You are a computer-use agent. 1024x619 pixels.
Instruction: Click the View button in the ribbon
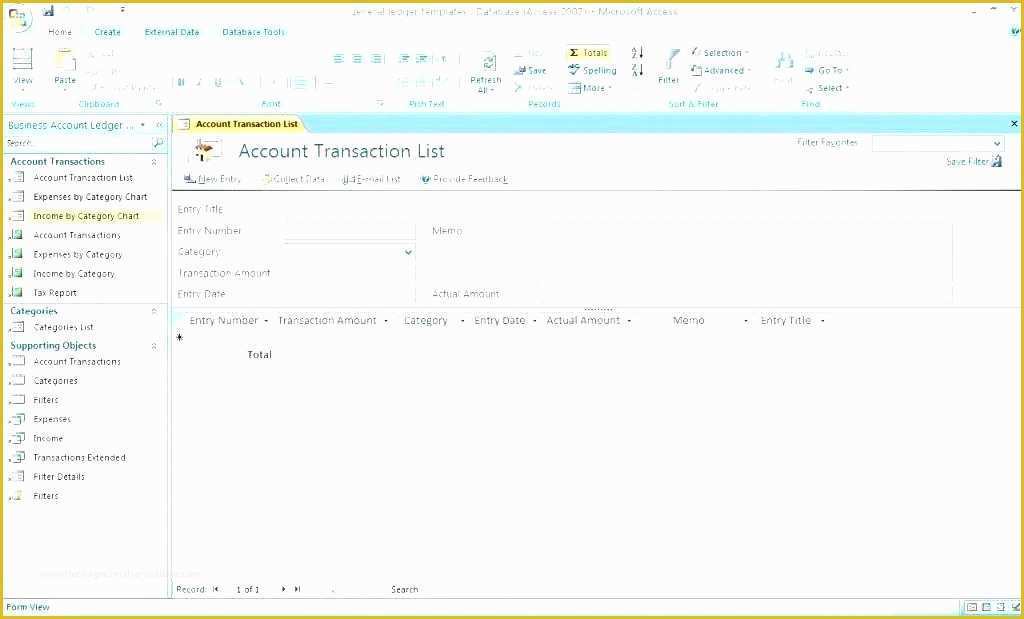[23, 67]
